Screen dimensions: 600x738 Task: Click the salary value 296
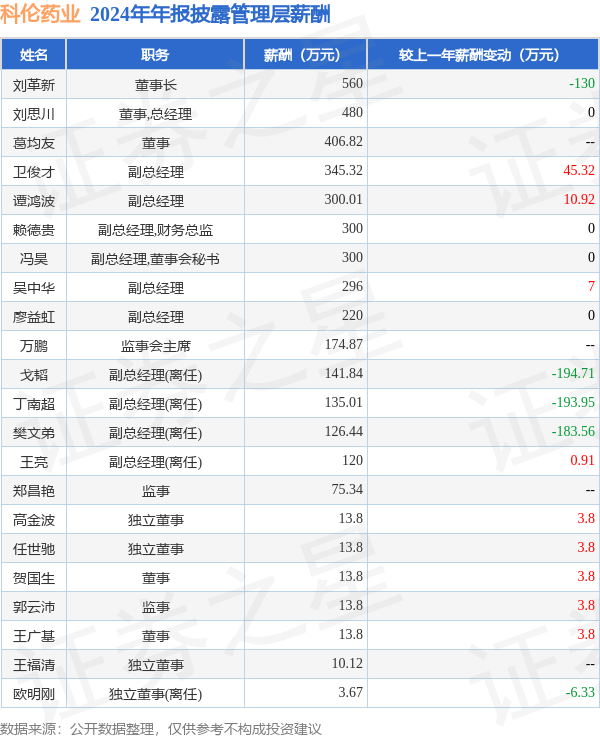[352, 287]
